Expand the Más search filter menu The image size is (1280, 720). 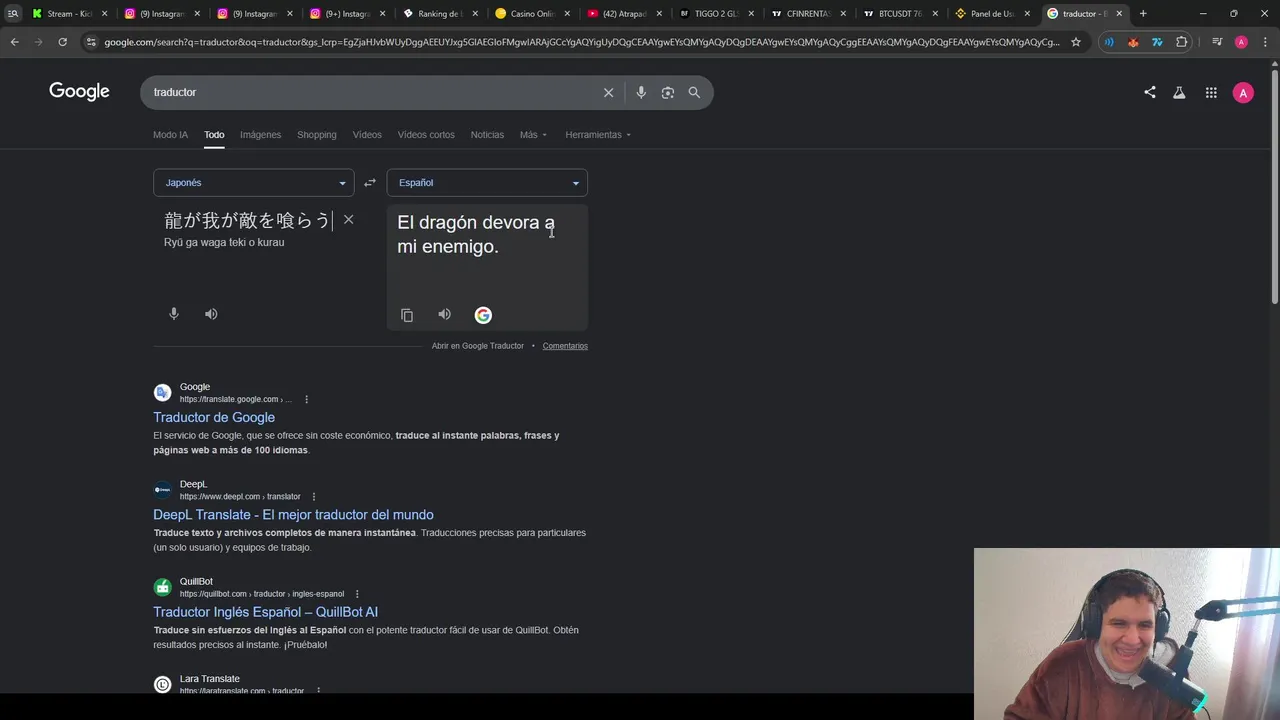coord(533,135)
